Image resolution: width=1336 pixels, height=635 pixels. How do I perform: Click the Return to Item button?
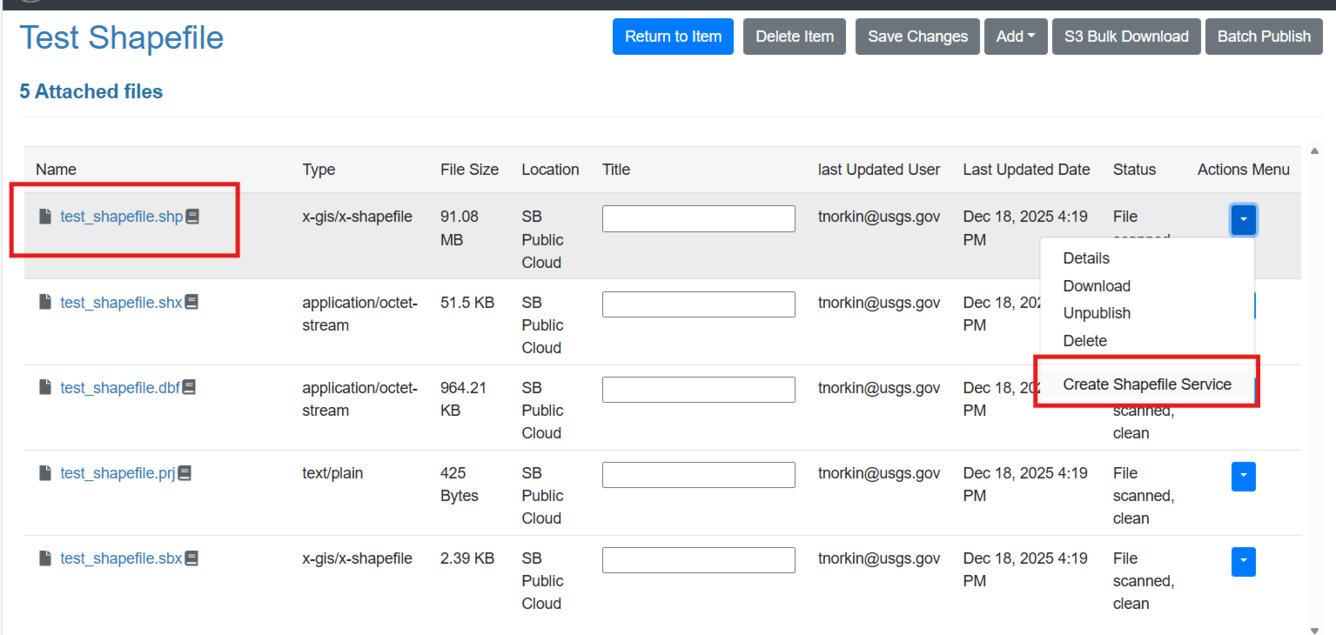pos(672,36)
